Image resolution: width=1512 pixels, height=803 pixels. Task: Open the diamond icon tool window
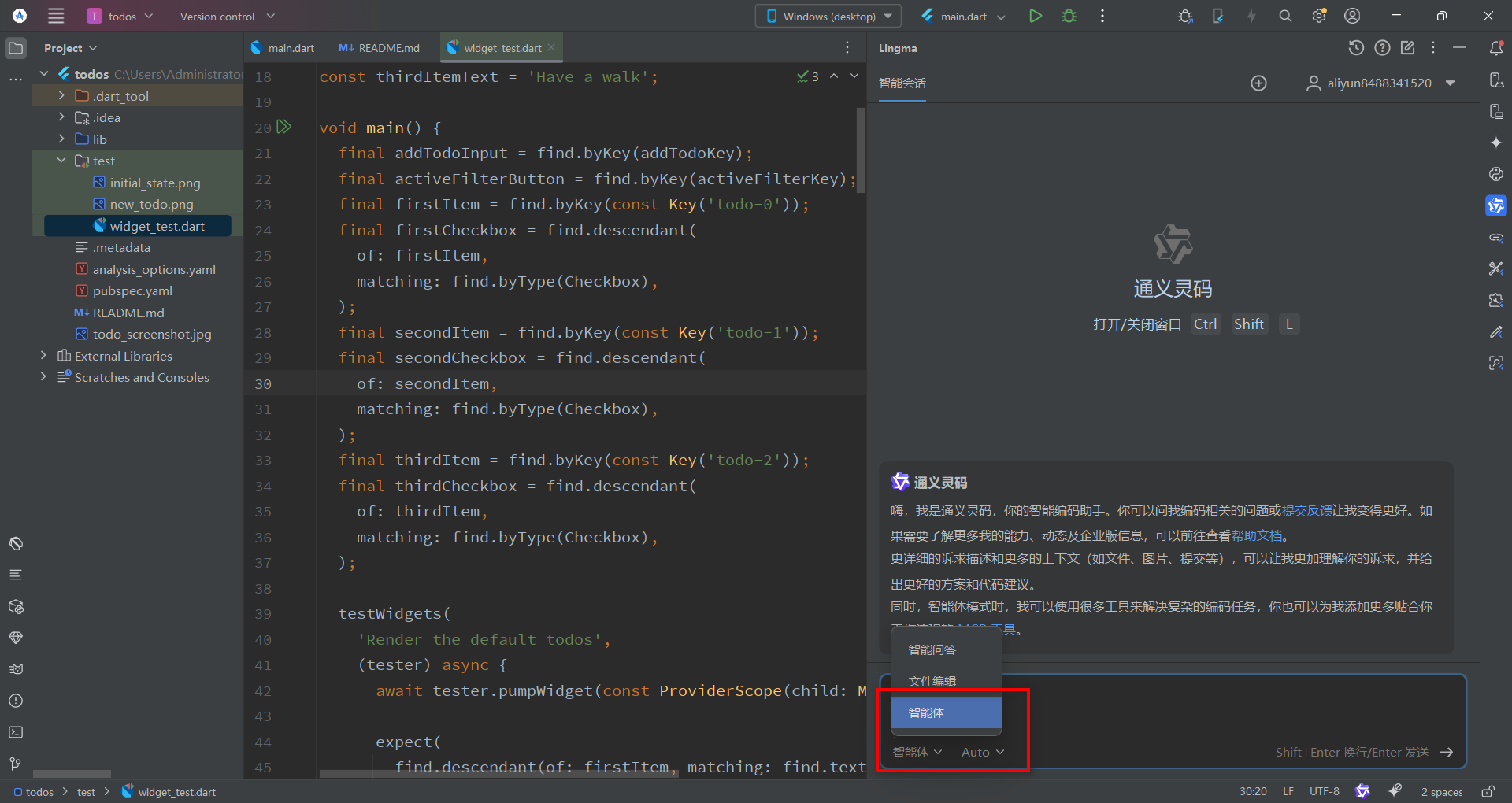click(x=16, y=638)
